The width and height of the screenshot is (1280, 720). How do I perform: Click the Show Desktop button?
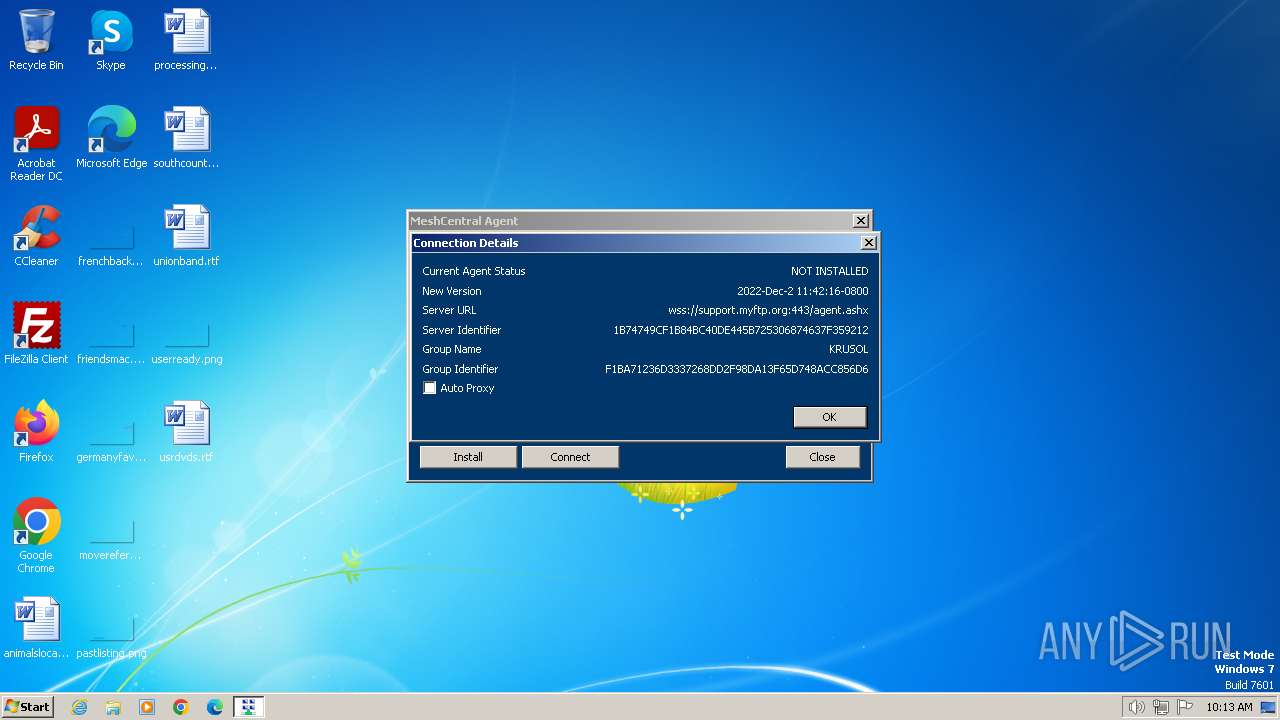click(x=1268, y=707)
